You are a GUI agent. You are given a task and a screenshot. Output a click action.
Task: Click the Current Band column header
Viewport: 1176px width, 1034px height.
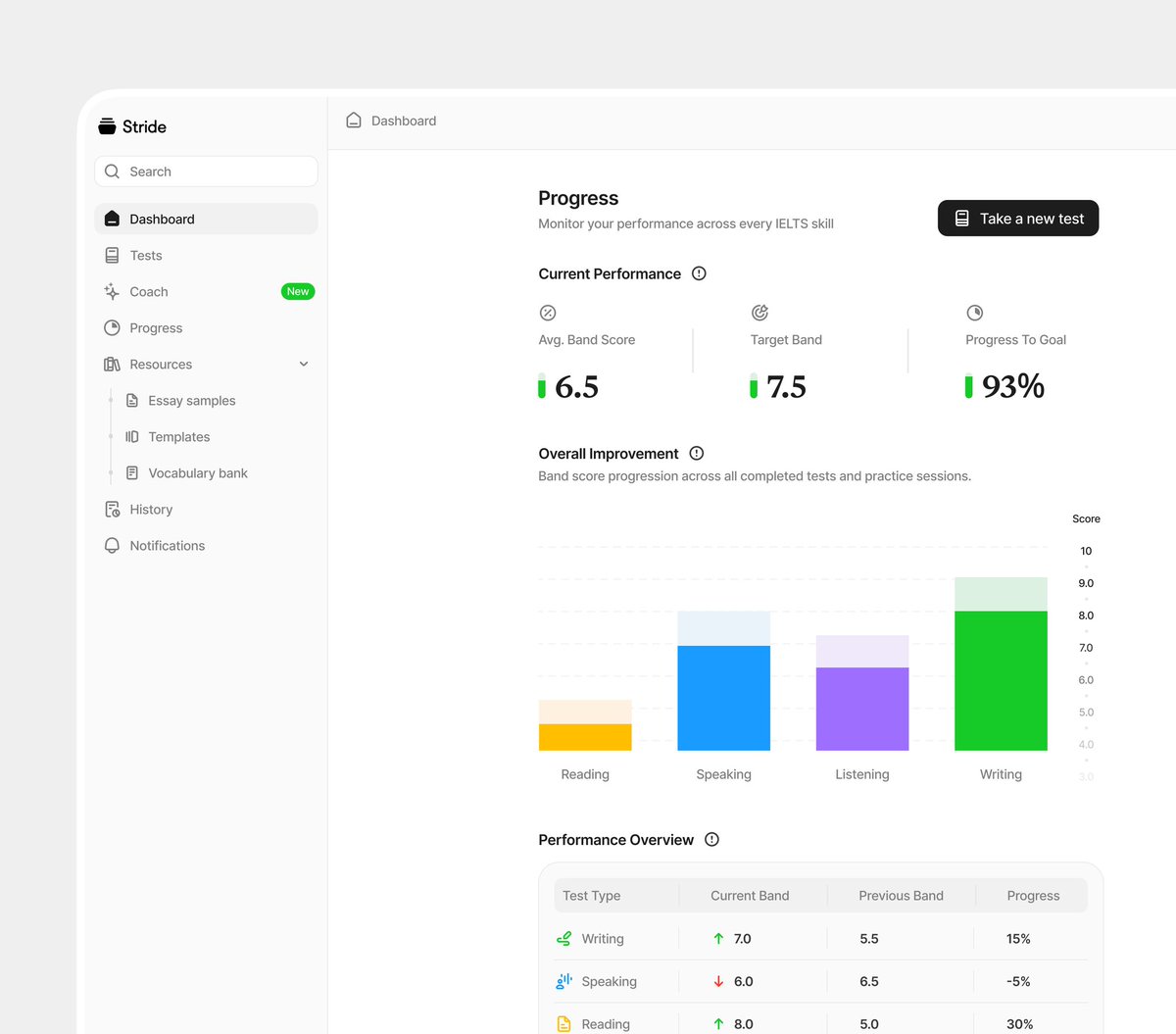pyautogui.click(x=750, y=895)
